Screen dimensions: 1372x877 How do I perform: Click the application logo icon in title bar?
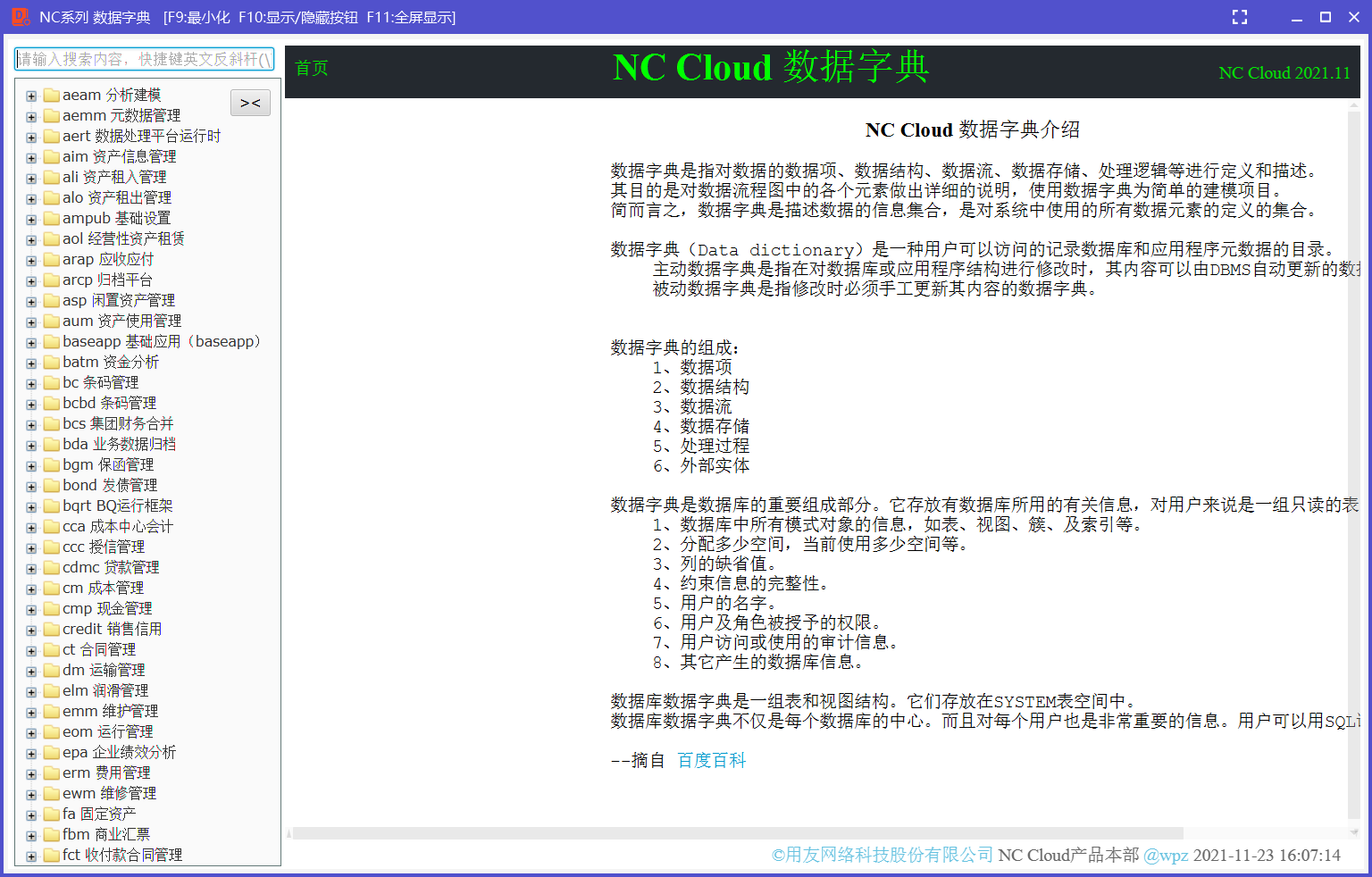point(20,16)
